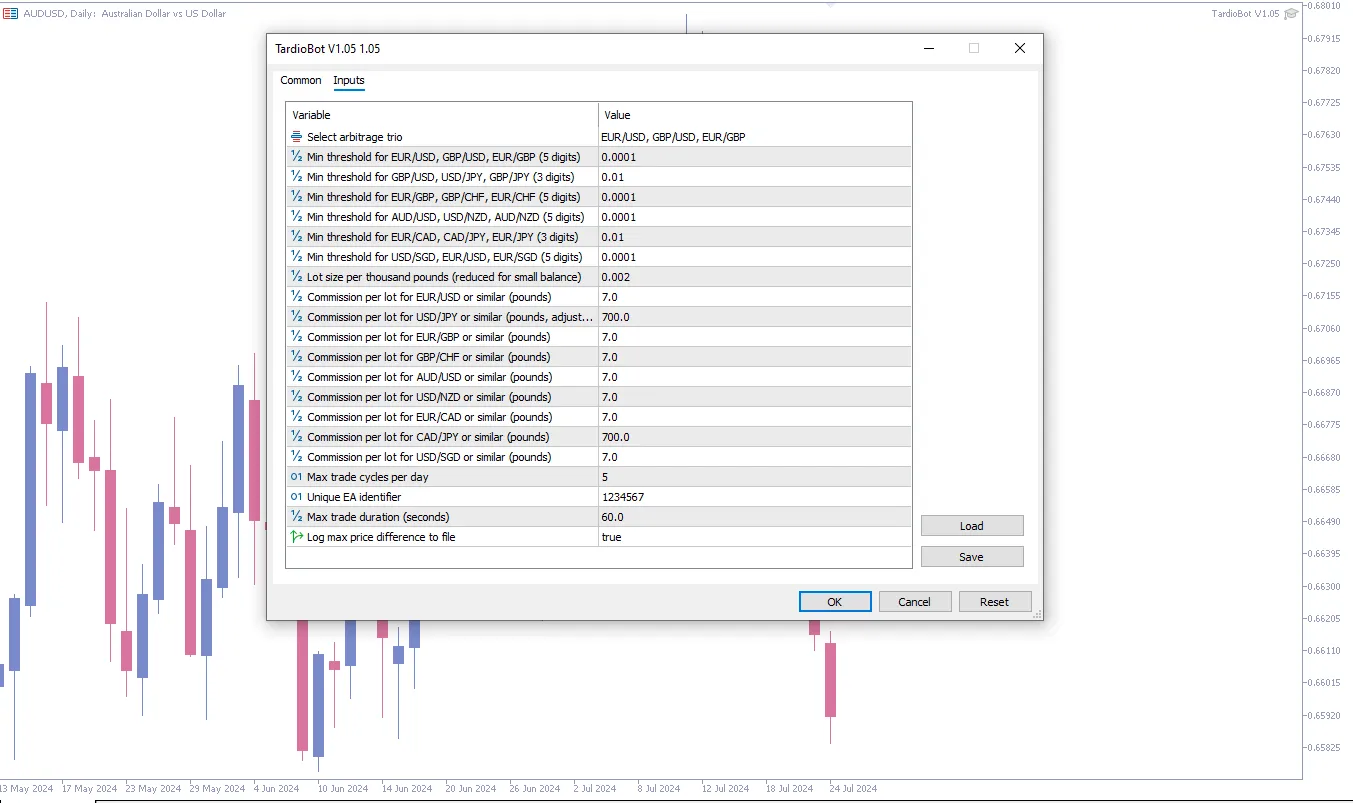Click the integer icon beside Unique EA identifier
The image size is (1353, 803).
pos(296,497)
